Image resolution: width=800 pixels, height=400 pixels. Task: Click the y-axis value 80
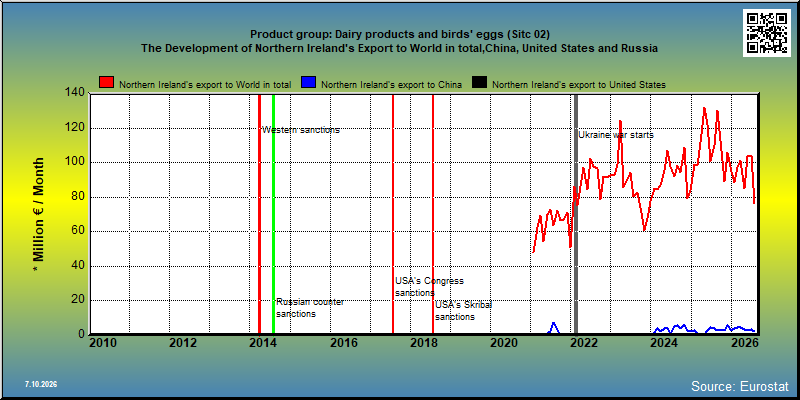(x=78, y=197)
